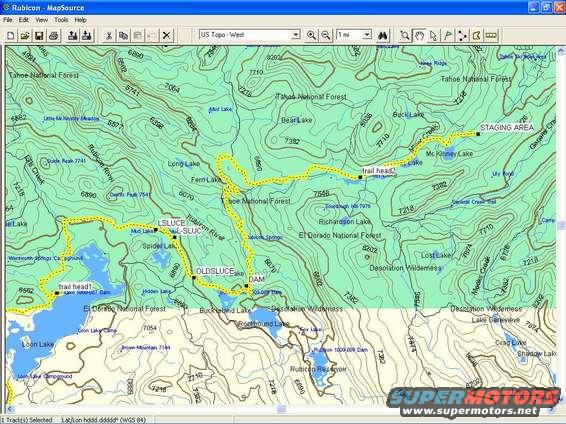
Task: Save the map with floppy icon
Action: pos(39,35)
